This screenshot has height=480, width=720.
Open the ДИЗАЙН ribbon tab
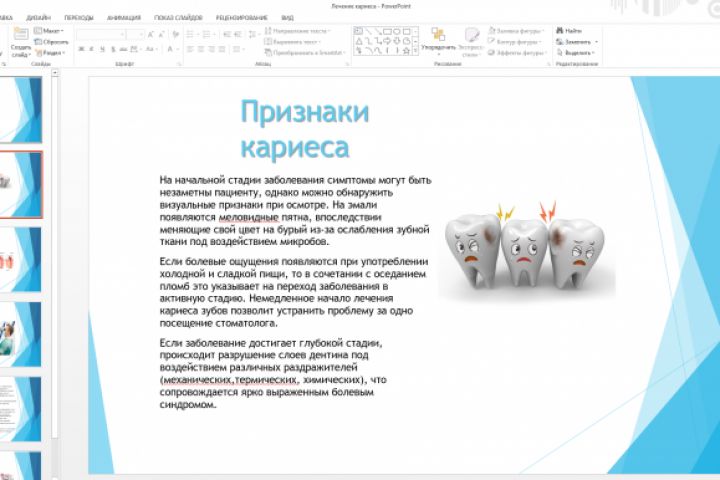coord(38,17)
